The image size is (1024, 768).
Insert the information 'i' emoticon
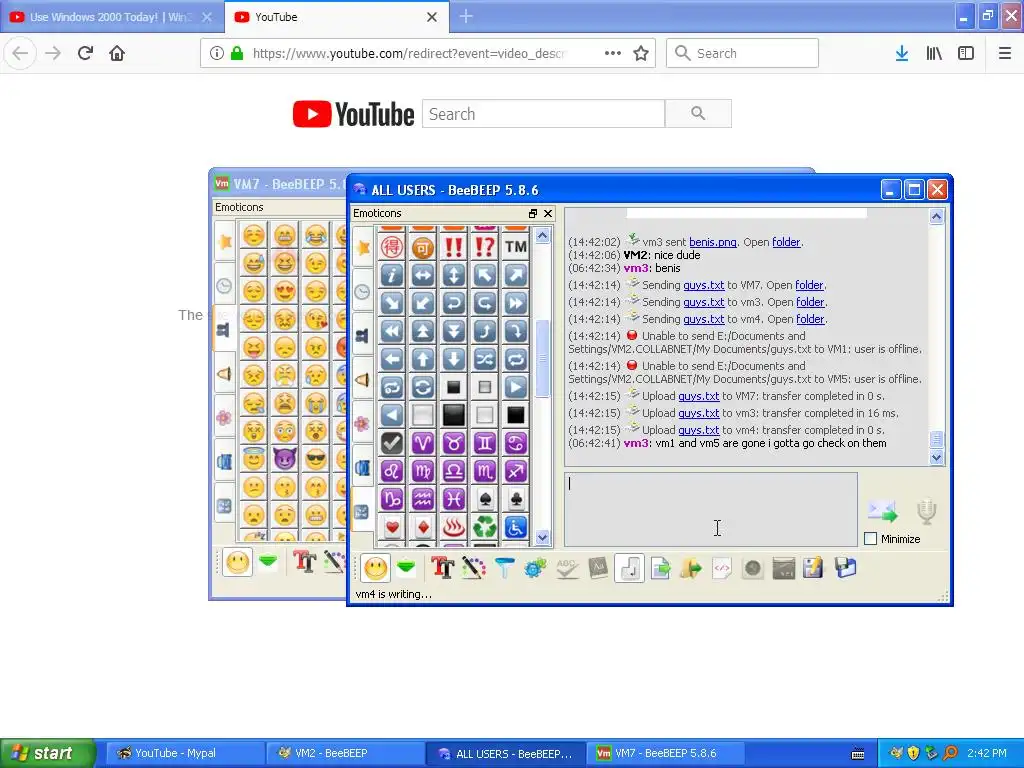point(392,275)
